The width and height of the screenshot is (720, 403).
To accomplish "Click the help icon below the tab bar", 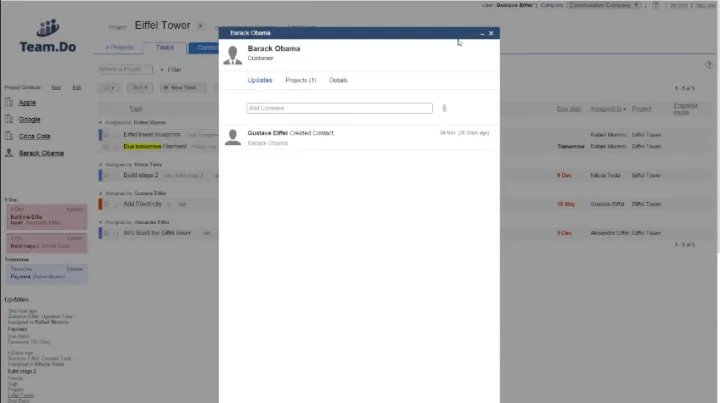I will (x=709, y=65).
